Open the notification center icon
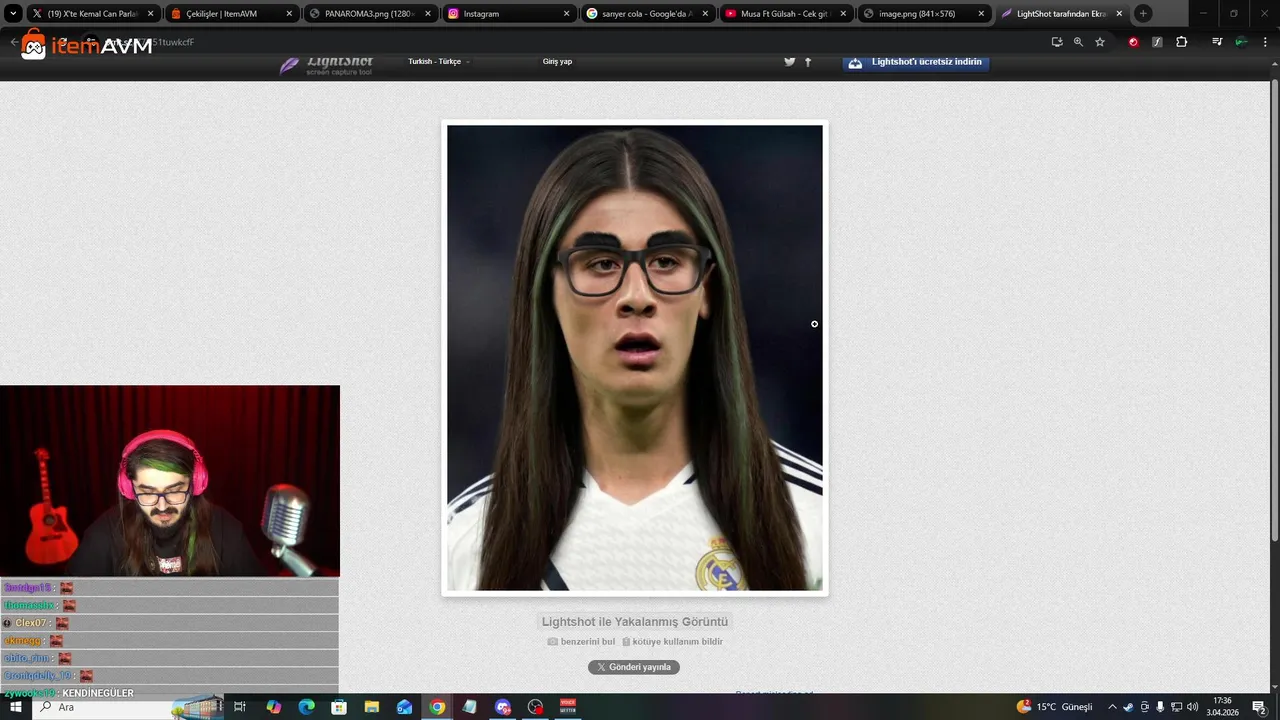Image resolution: width=1280 pixels, height=720 pixels. tap(1259, 707)
